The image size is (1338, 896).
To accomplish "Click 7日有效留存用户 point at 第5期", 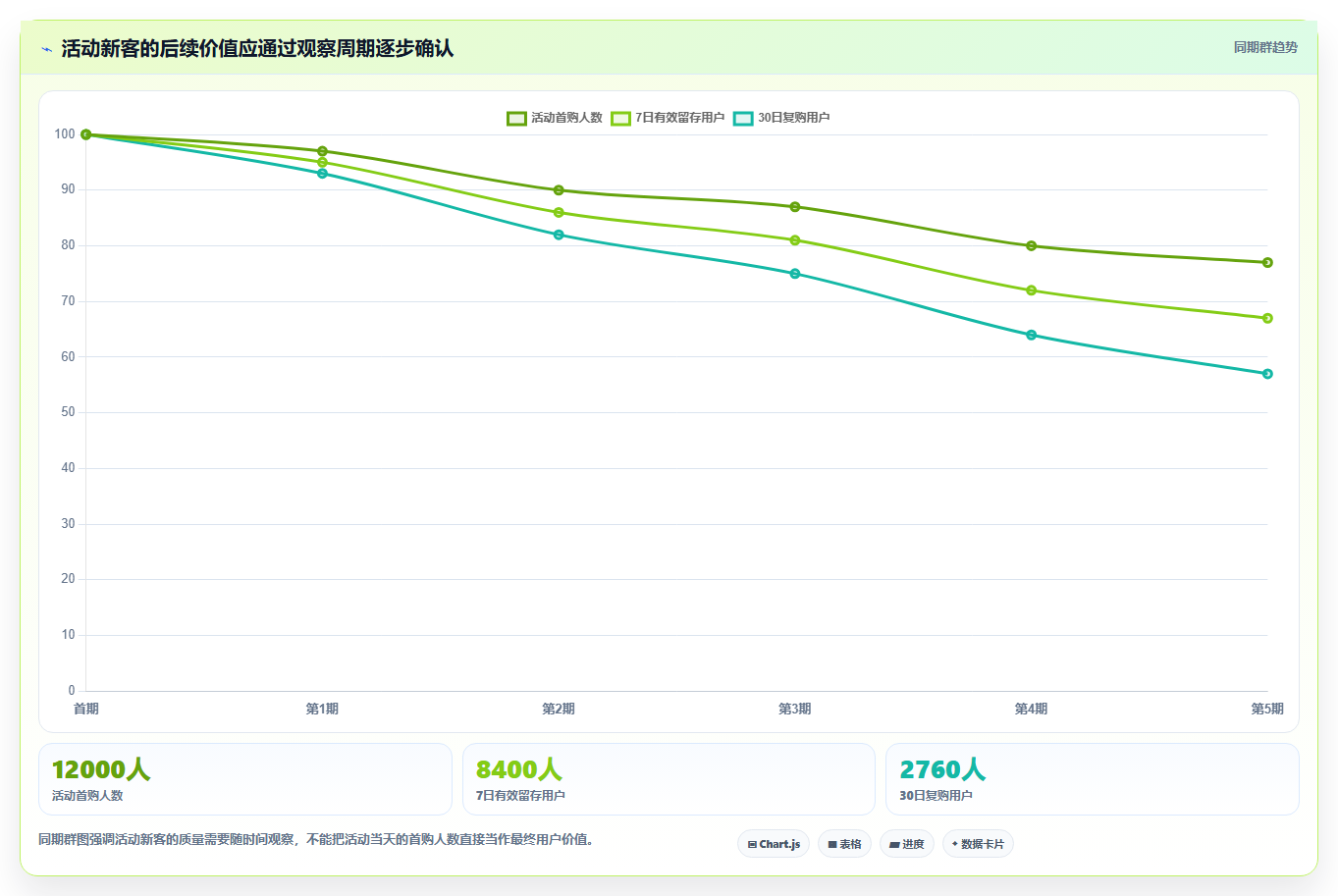I will 1267,318.
